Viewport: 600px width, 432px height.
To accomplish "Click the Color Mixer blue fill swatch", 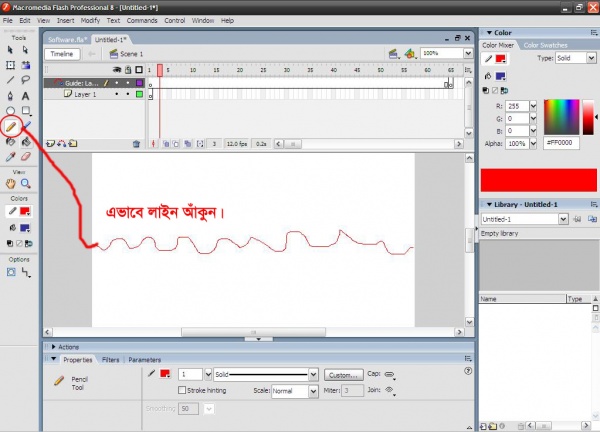I will (501, 76).
